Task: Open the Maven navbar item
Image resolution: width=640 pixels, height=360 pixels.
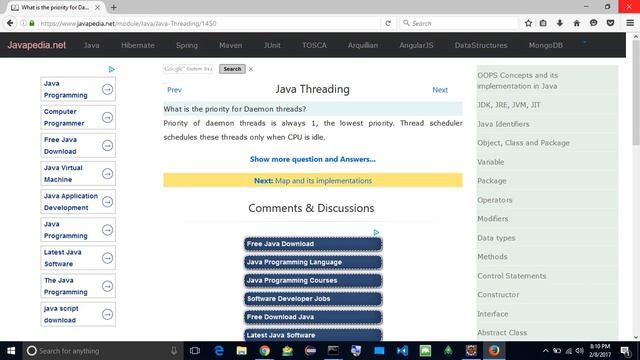Action: click(x=230, y=45)
